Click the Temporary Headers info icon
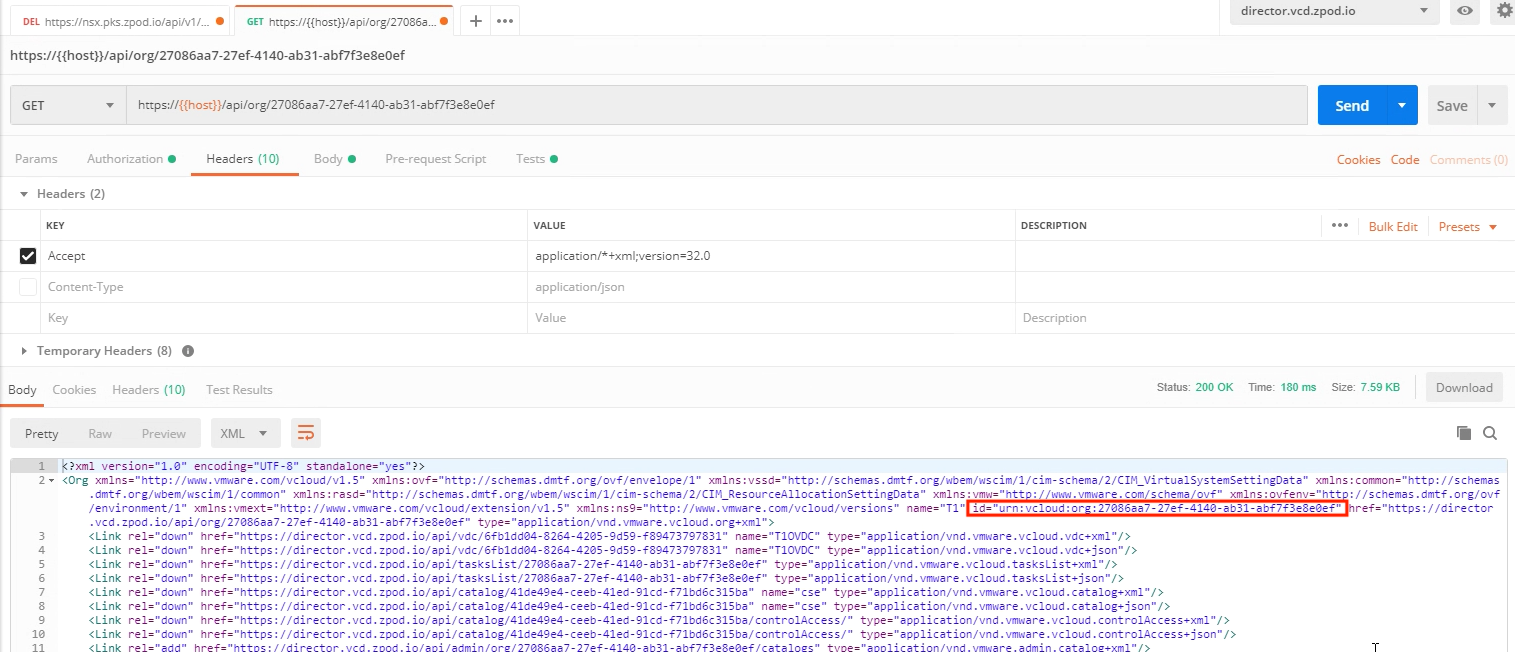 point(188,351)
